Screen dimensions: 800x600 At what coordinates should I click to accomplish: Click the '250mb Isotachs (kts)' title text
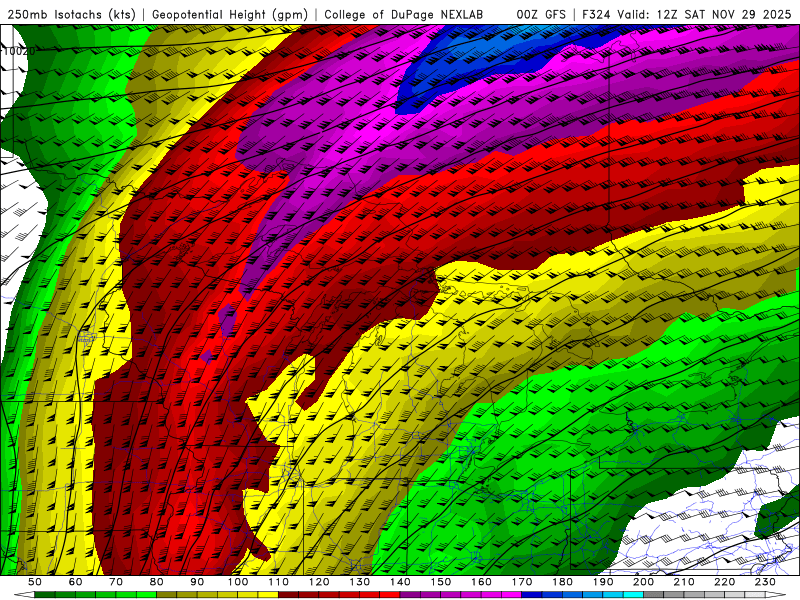pos(72,14)
